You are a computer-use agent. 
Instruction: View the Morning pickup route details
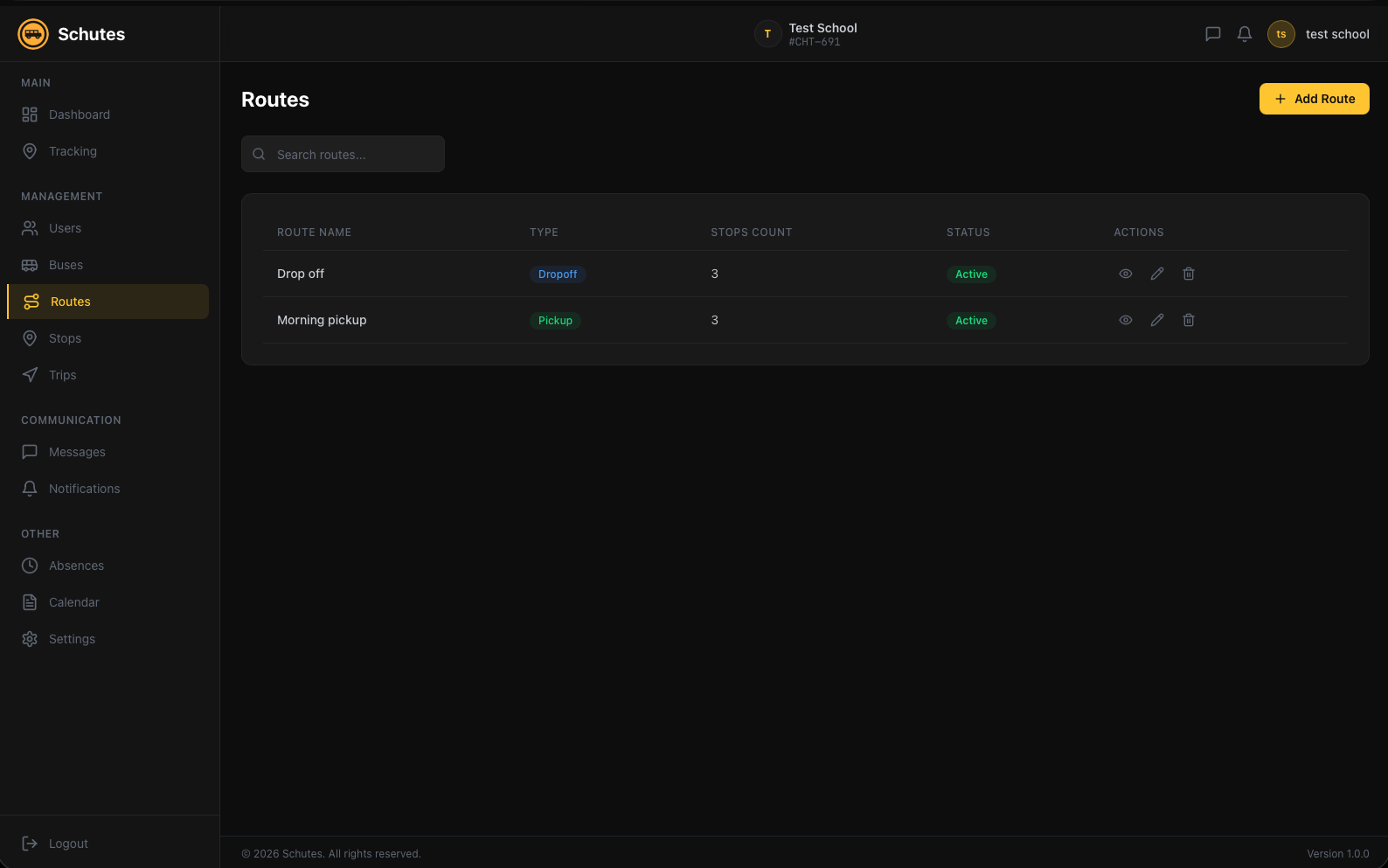pos(1126,320)
